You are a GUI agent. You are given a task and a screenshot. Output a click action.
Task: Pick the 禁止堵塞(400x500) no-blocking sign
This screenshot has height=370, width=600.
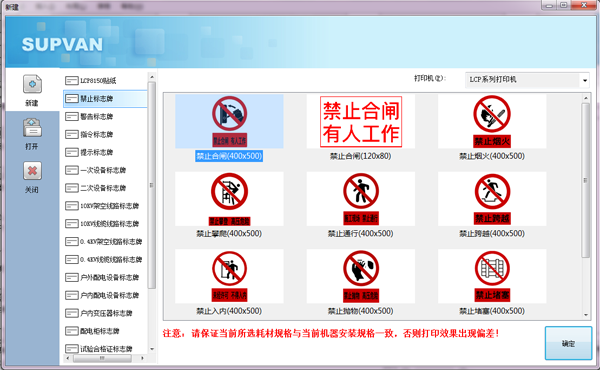click(492, 276)
